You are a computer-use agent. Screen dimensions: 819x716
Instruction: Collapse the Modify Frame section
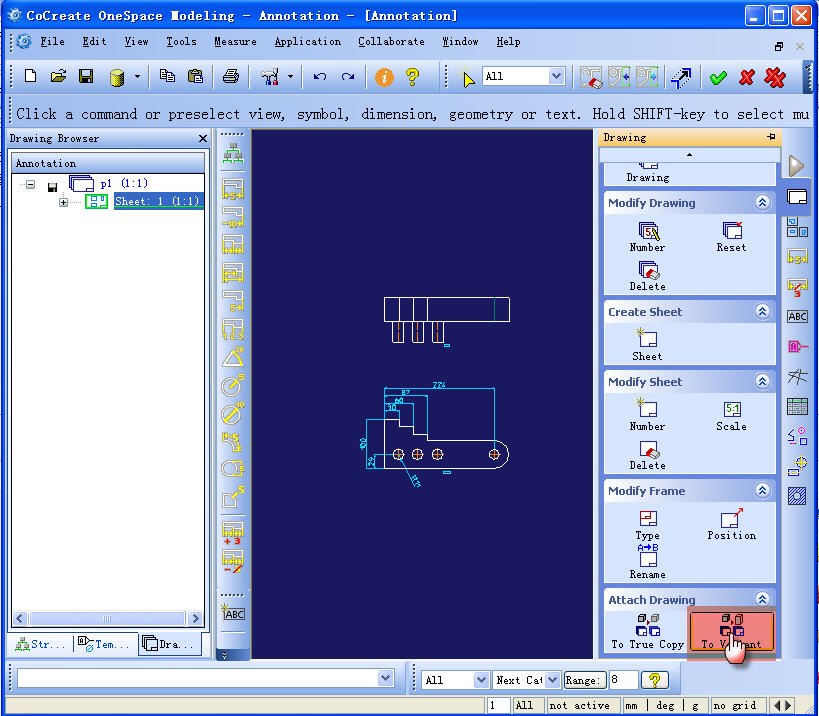[762, 490]
